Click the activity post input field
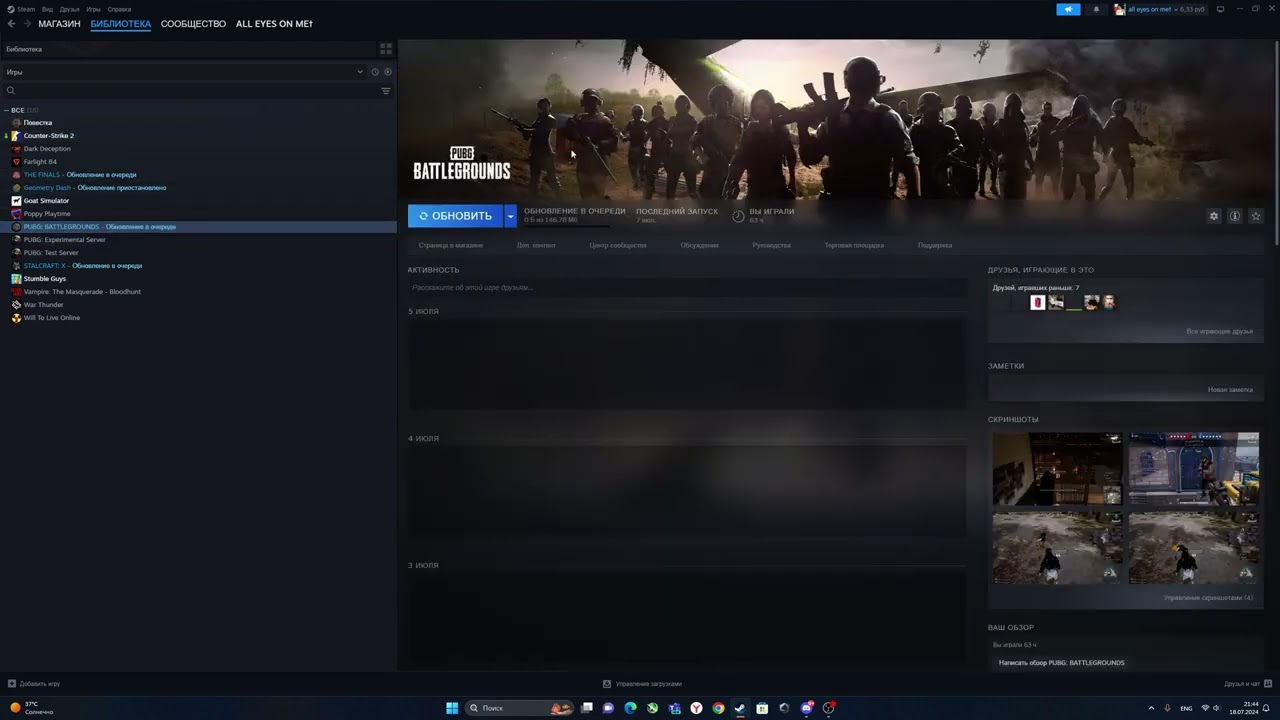The height and width of the screenshot is (720, 1280). pos(687,288)
